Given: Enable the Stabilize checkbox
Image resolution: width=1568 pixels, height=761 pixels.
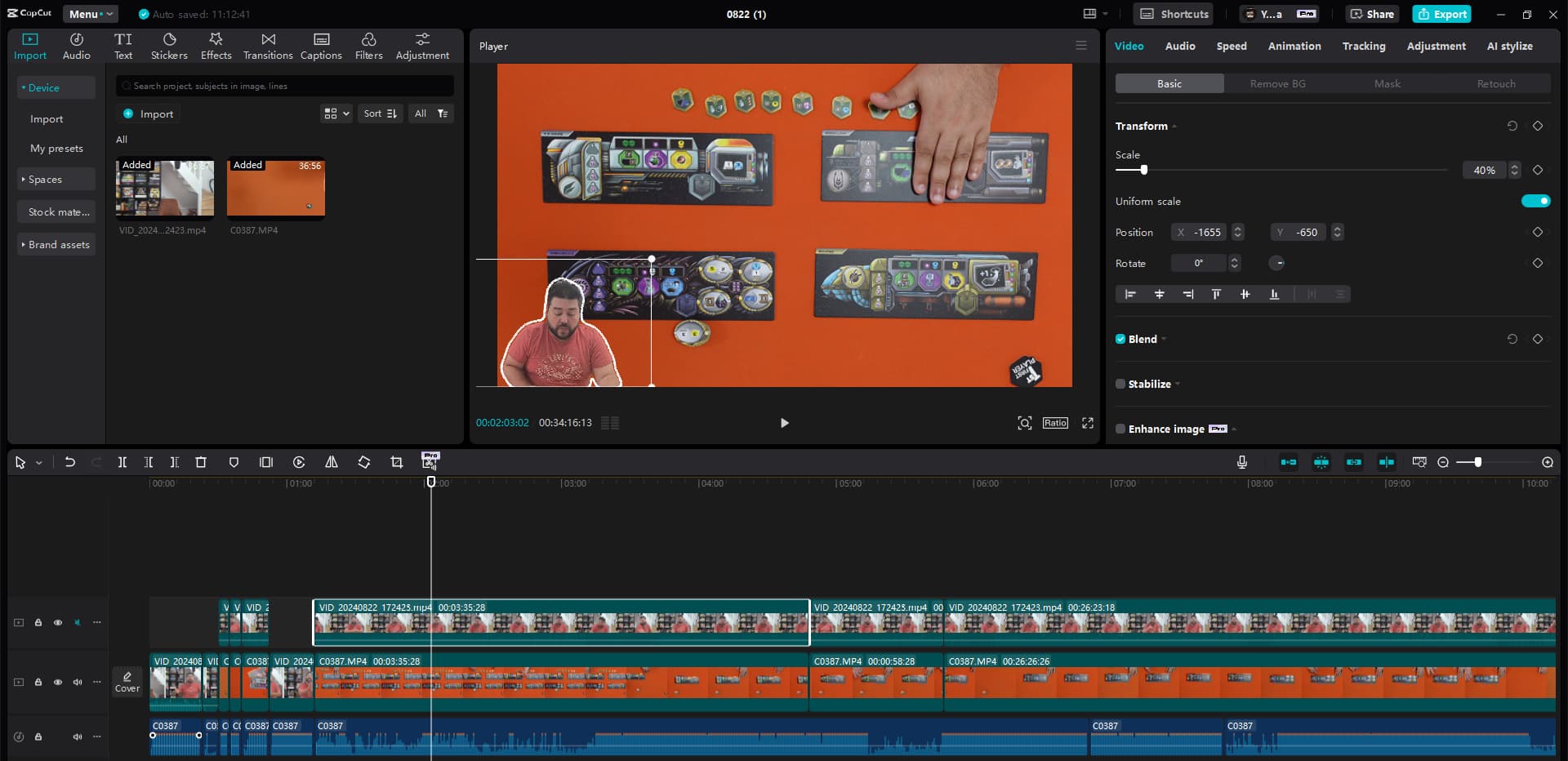Looking at the screenshot, I should (x=1120, y=384).
